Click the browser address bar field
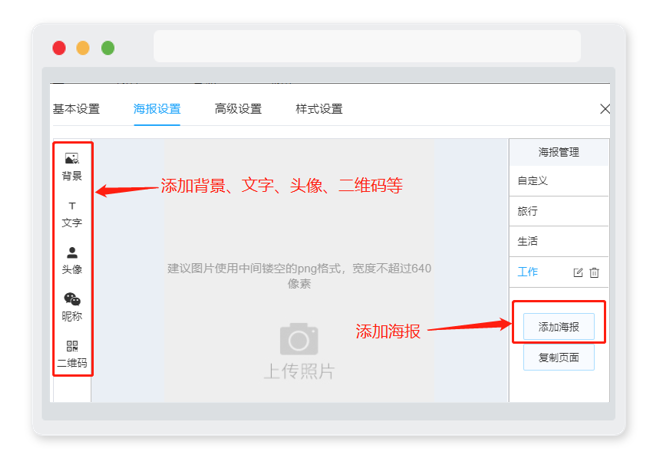660x462 pixels. (367, 46)
